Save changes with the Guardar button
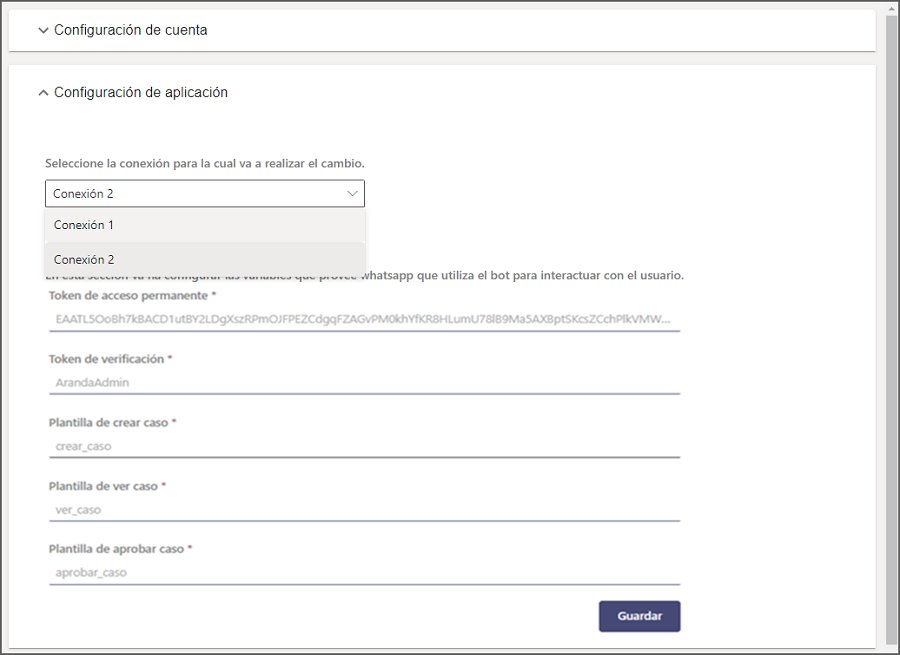 click(x=639, y=616)
